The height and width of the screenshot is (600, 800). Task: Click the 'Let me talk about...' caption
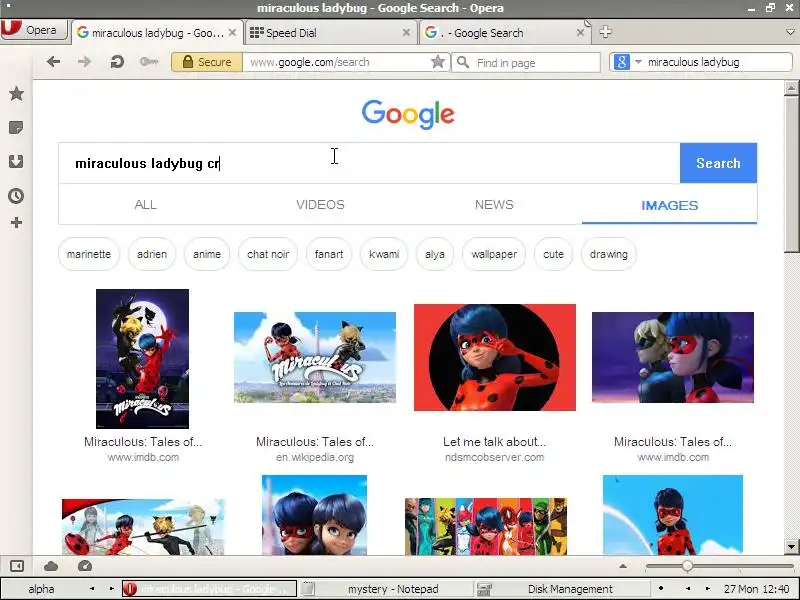[494, 442]
